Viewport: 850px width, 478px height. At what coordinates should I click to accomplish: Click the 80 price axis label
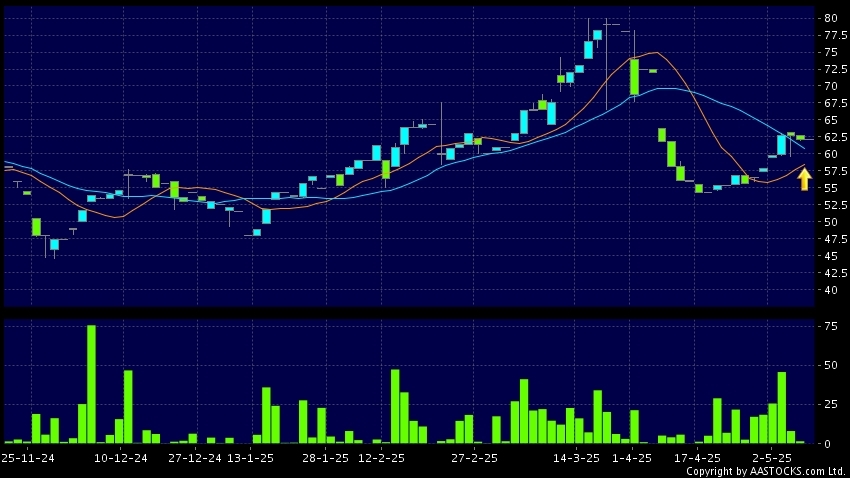[x=830, y=18]
